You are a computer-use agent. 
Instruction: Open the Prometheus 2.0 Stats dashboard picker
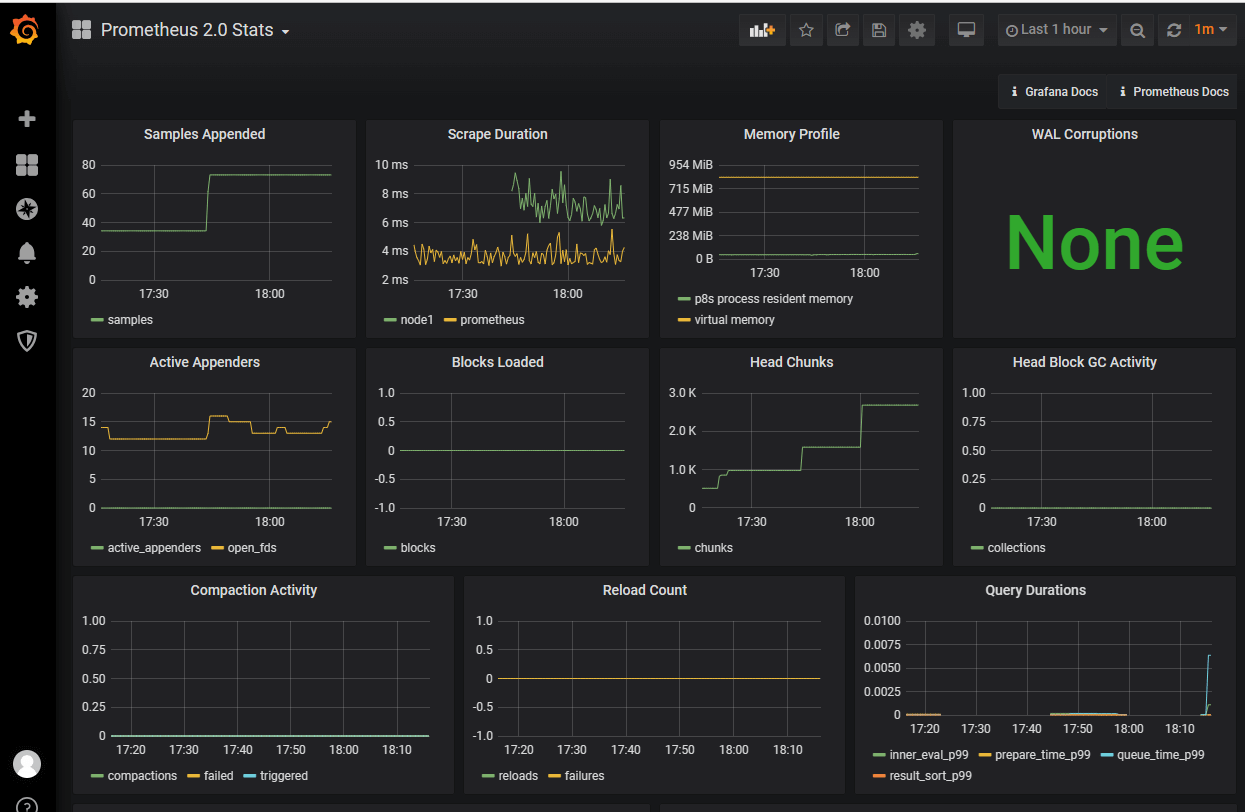pyautogui.click(x=195, y=30)
